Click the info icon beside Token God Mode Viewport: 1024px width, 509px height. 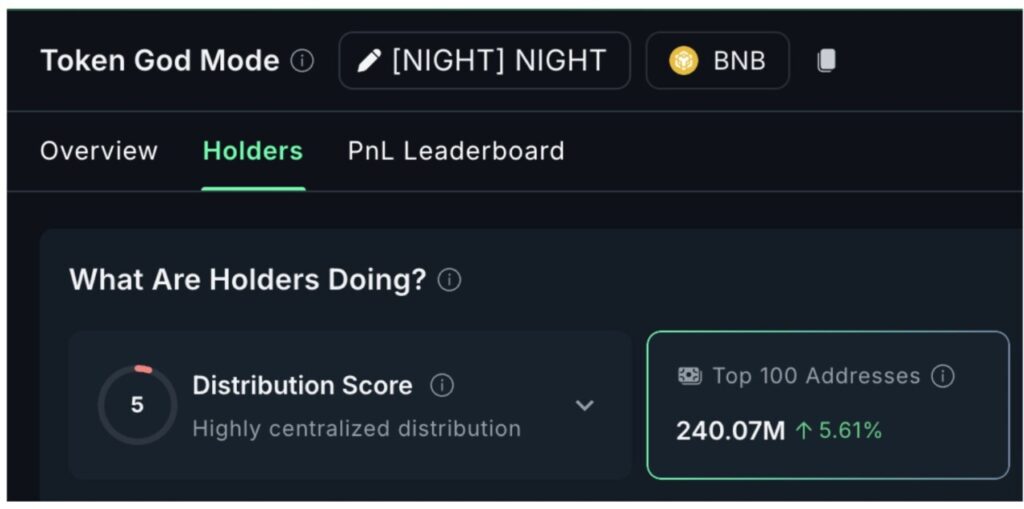tap(302, 61)
